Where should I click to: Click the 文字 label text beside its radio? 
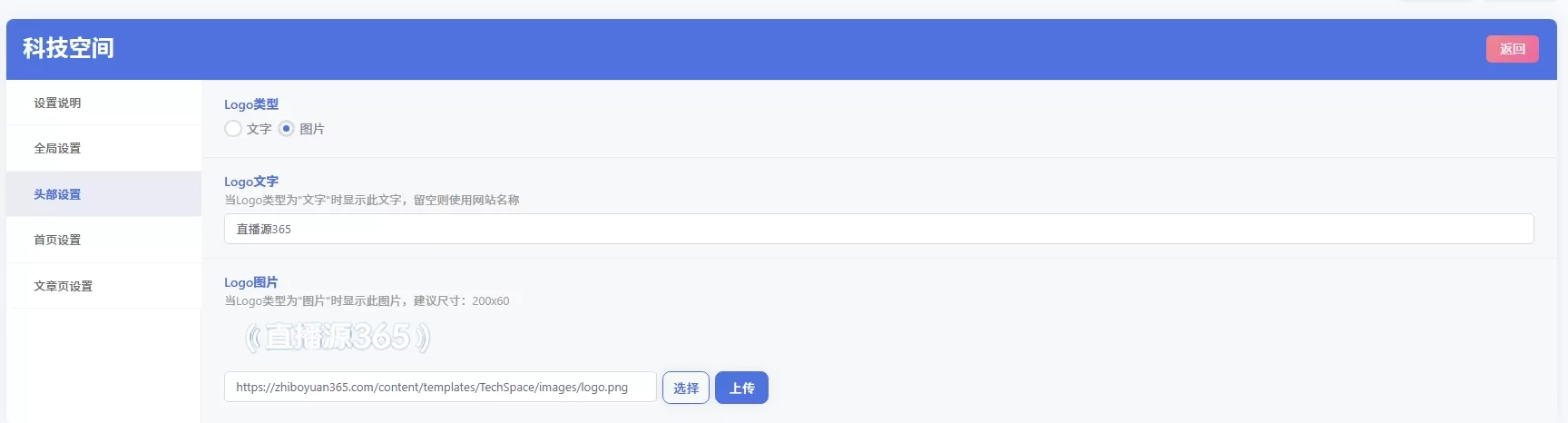coord(259,129)
